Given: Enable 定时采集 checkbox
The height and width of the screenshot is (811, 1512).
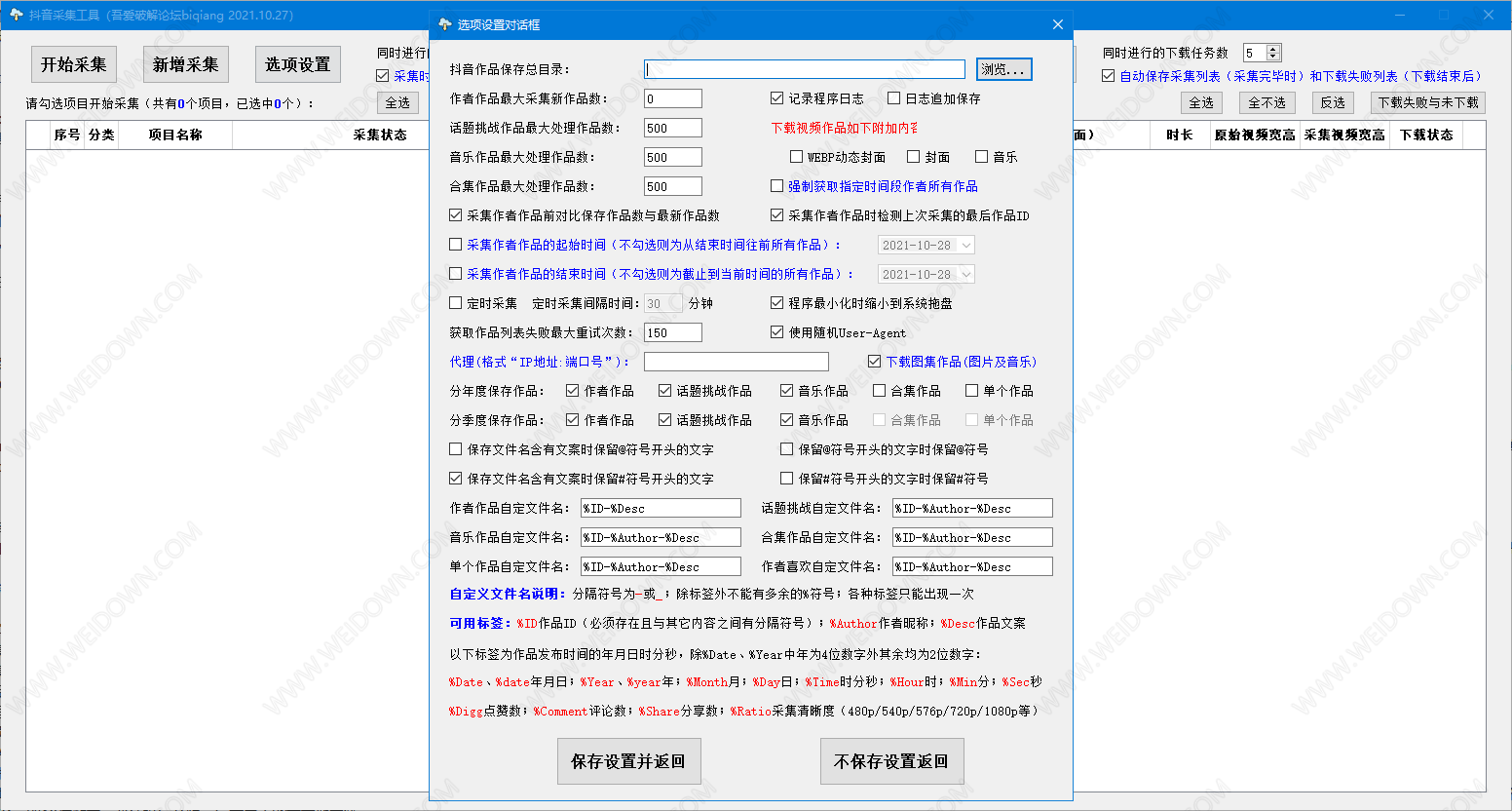Looking at the screenshot, I should click(x=456, y=303).
